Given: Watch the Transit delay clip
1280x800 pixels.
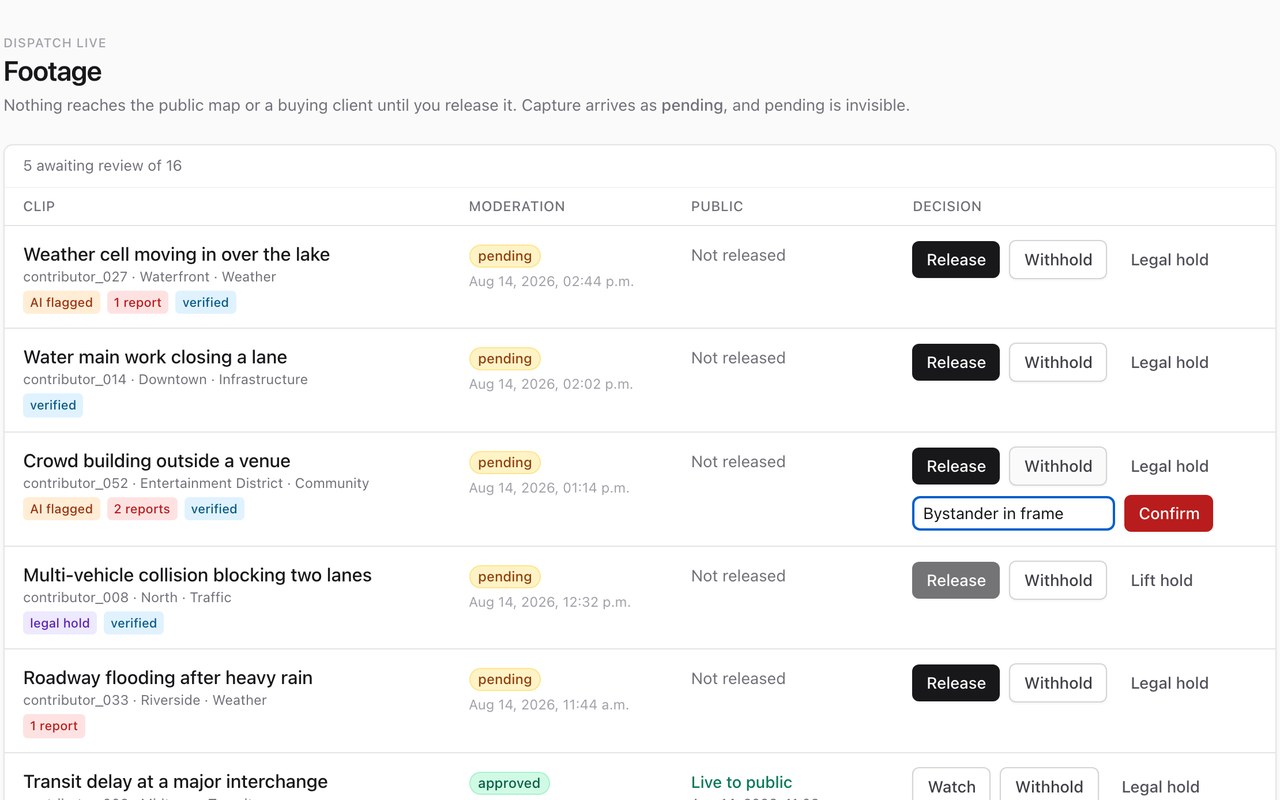Looking at the screenshot, I should 951,786.
